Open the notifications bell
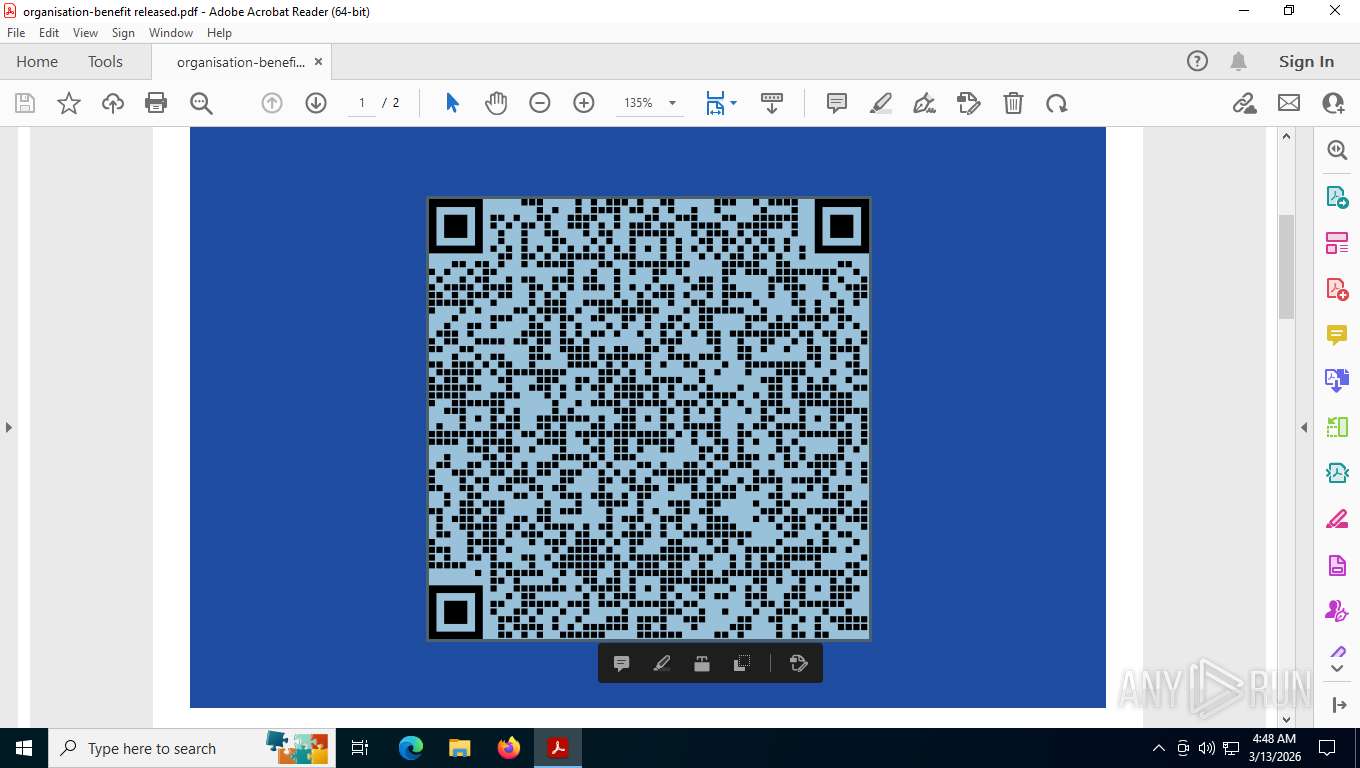 pyautogui.click(x=1238, y=61)
